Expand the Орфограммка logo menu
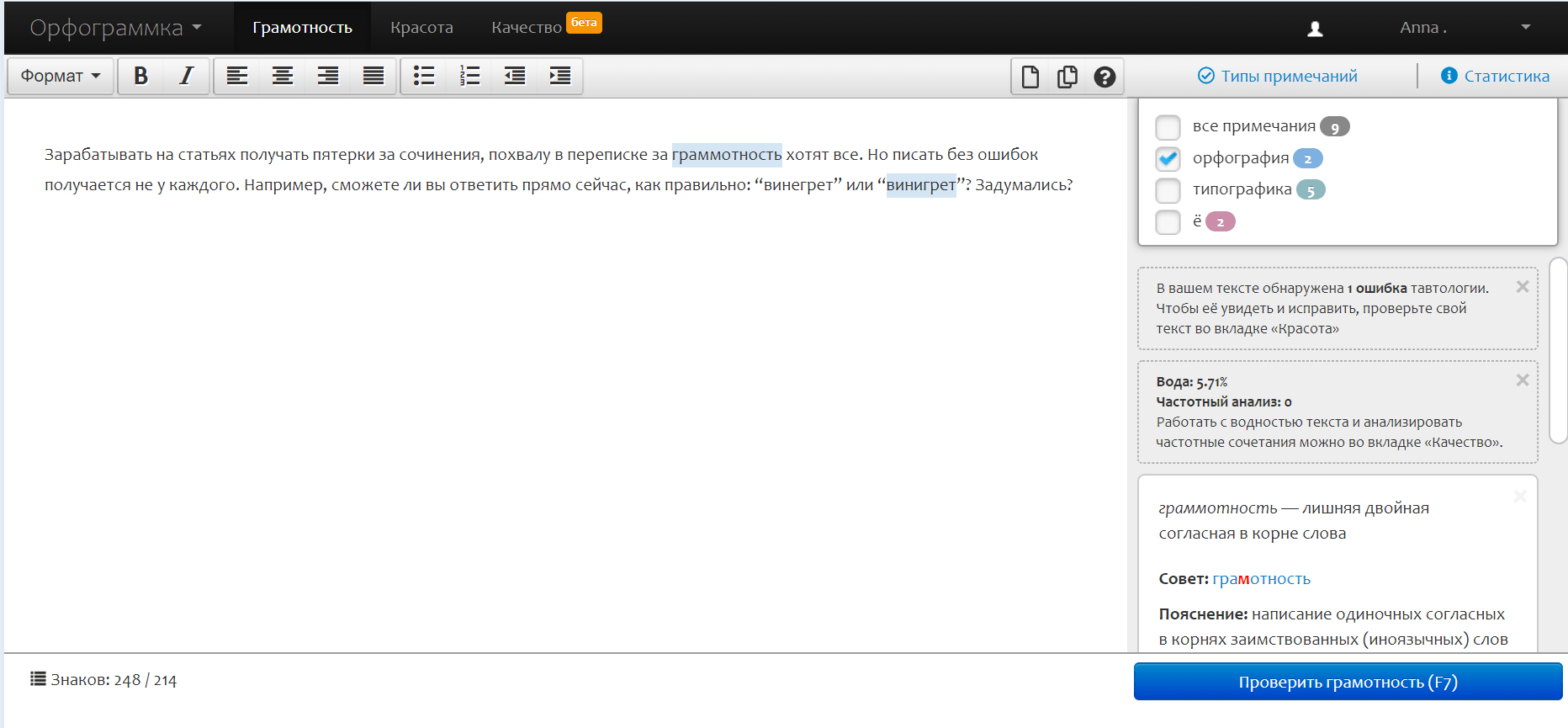This screenshot has height=728, width=1568. point(116,28)
